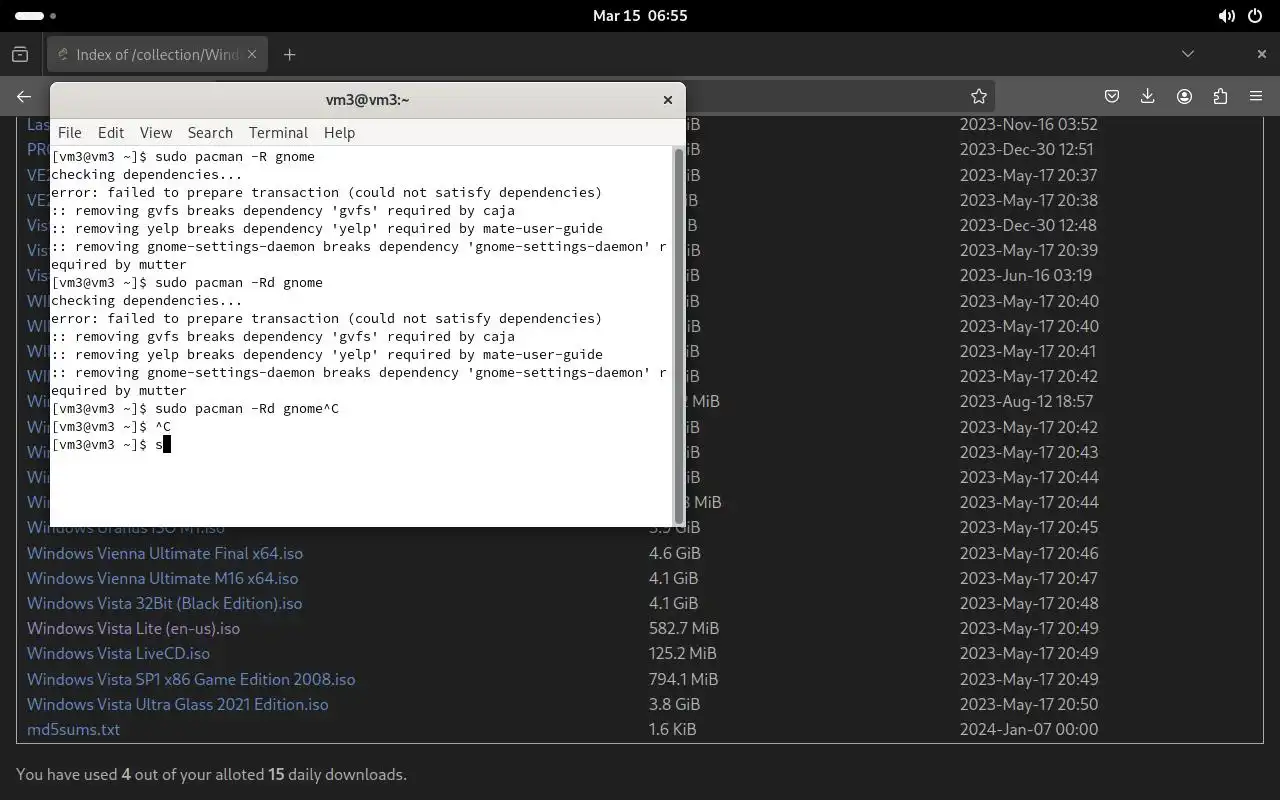
Task: Open the Help menu in the terminal
Action: (339, 132)
